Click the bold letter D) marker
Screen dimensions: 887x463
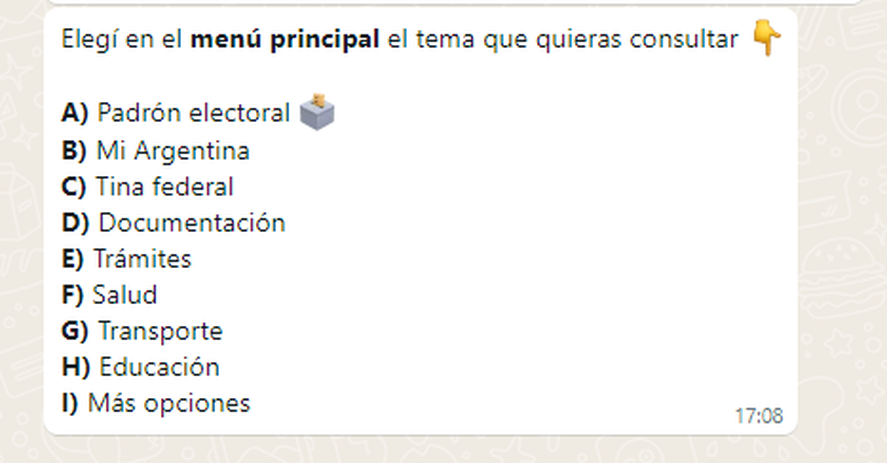point(75,223)
